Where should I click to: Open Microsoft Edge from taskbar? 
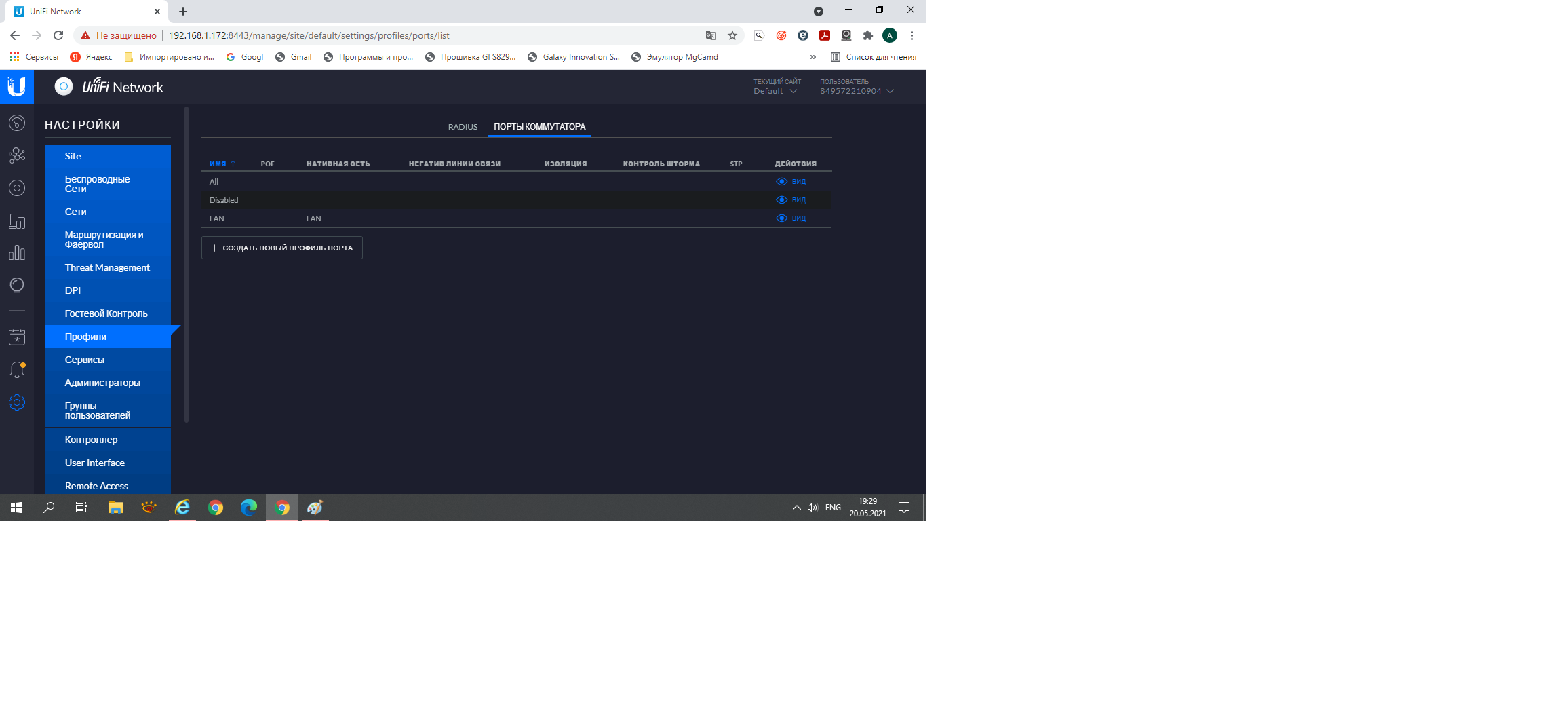click(x=249, y=508)
